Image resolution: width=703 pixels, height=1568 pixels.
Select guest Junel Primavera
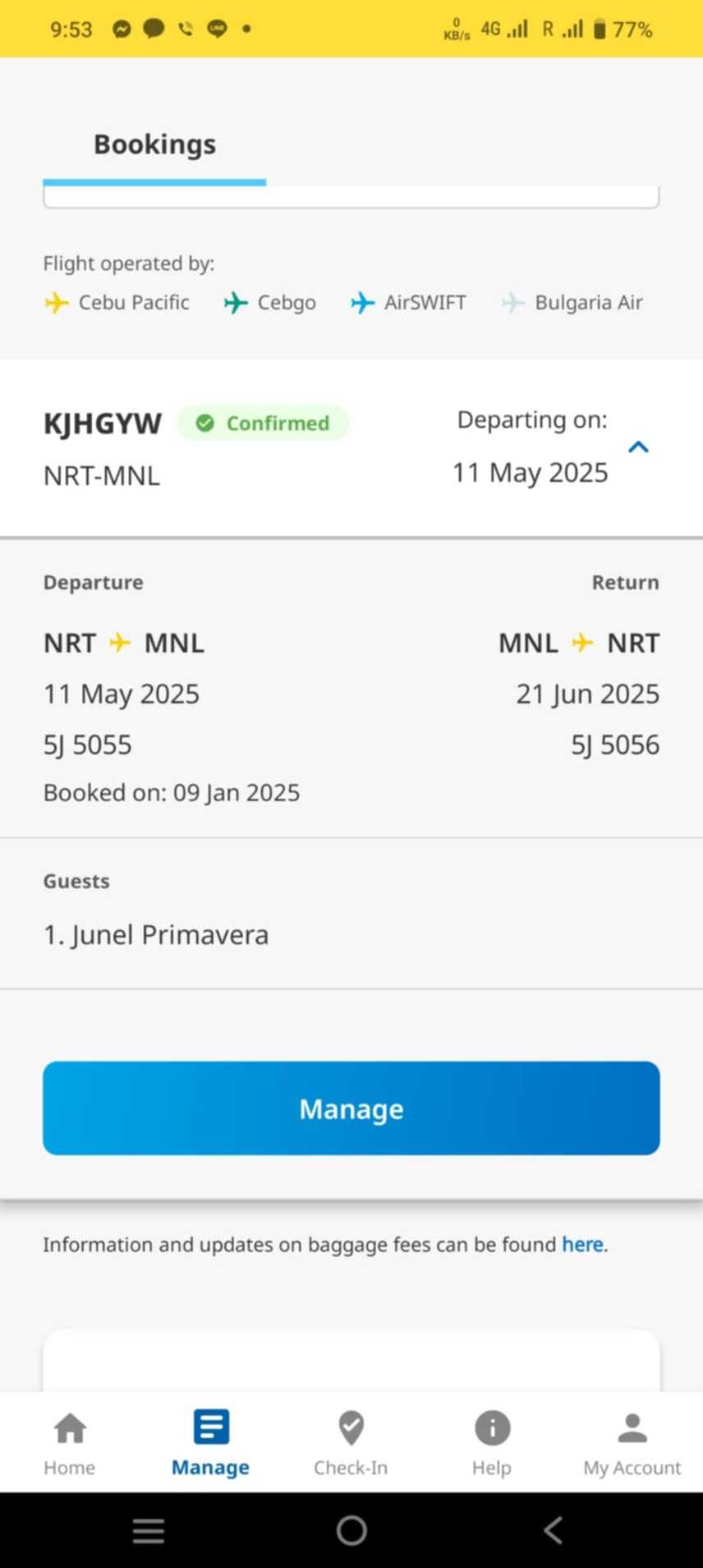(156, 934)
